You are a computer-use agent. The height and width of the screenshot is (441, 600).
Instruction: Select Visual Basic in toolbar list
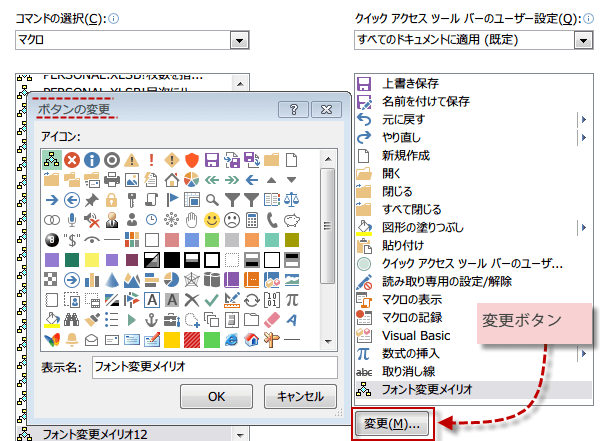474,335
